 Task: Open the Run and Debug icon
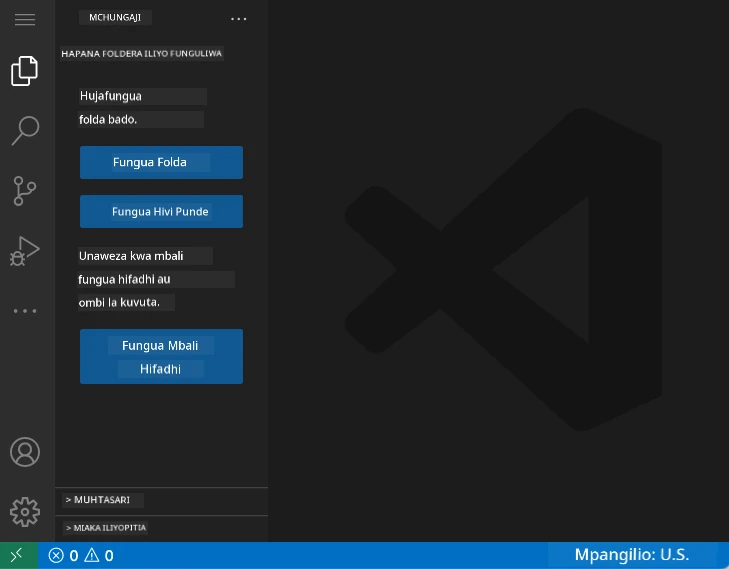(x=25, y=251)
